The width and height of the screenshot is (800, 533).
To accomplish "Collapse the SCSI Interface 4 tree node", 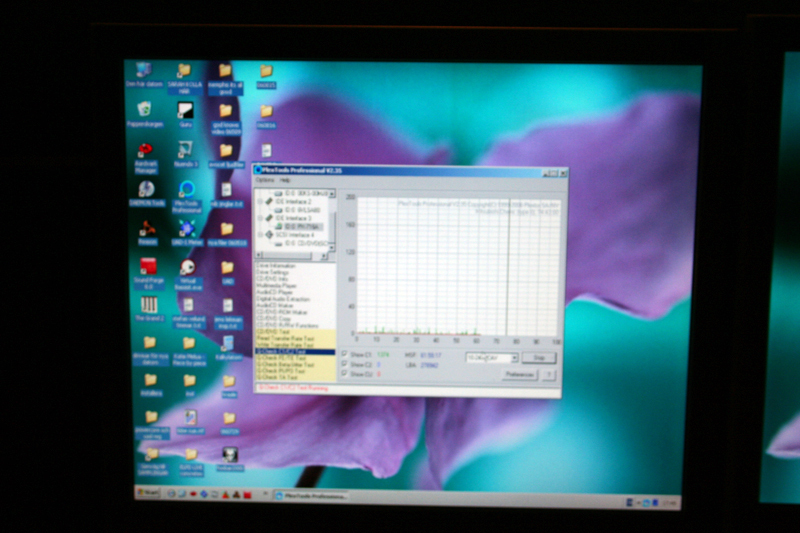I will 260,235.
